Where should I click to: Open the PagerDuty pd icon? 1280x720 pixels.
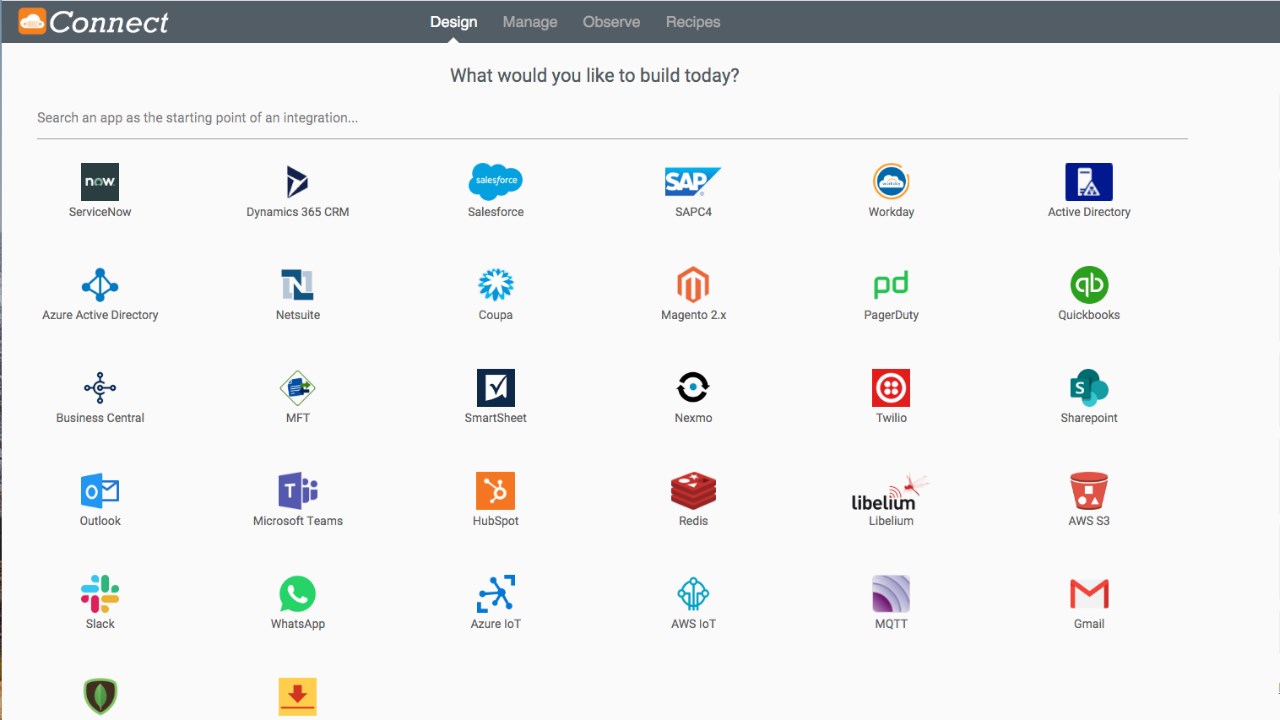coord(891,286)
